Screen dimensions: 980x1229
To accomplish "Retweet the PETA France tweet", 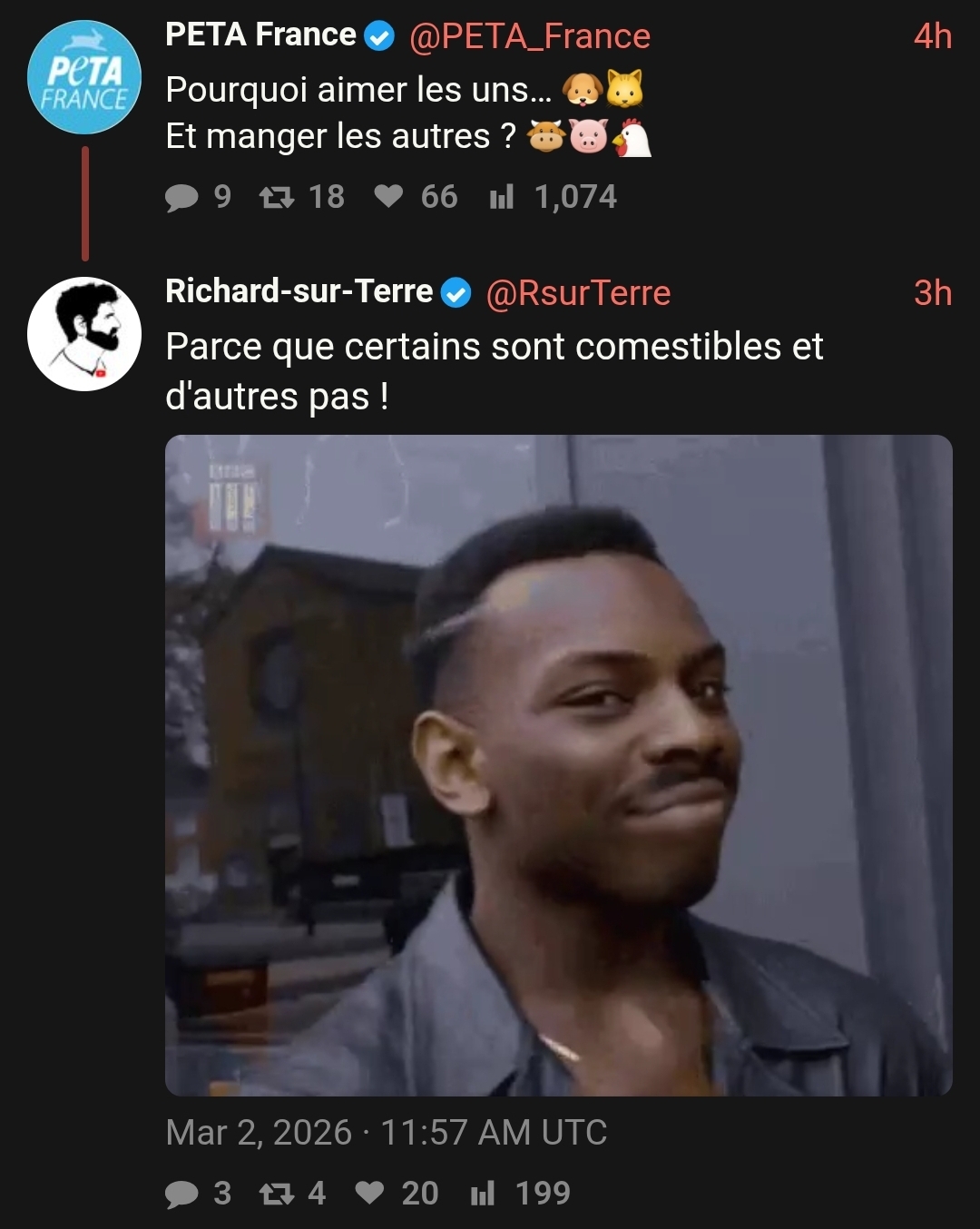I will pos(277,197).
